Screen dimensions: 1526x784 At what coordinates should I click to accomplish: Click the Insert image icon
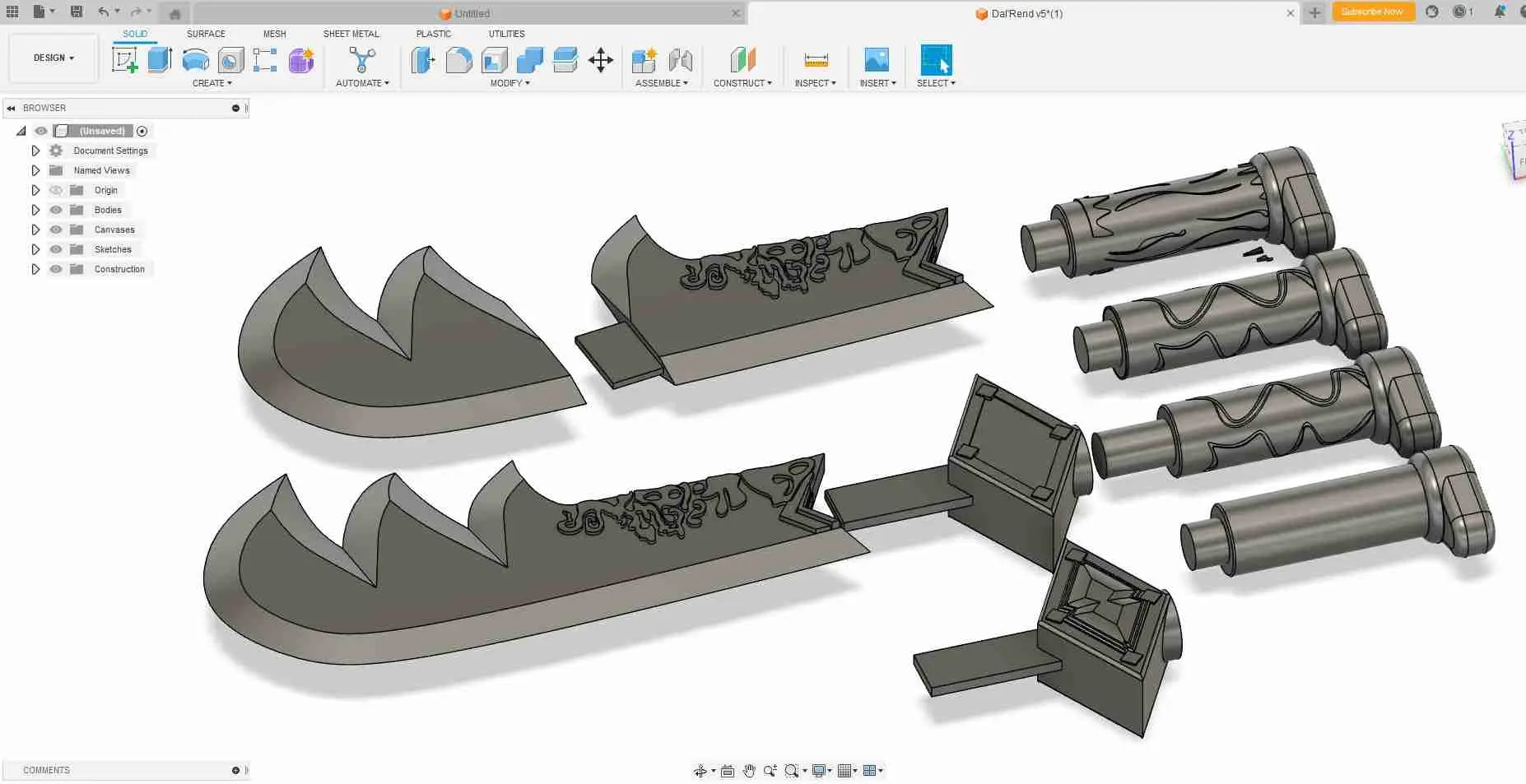(877, 60)
